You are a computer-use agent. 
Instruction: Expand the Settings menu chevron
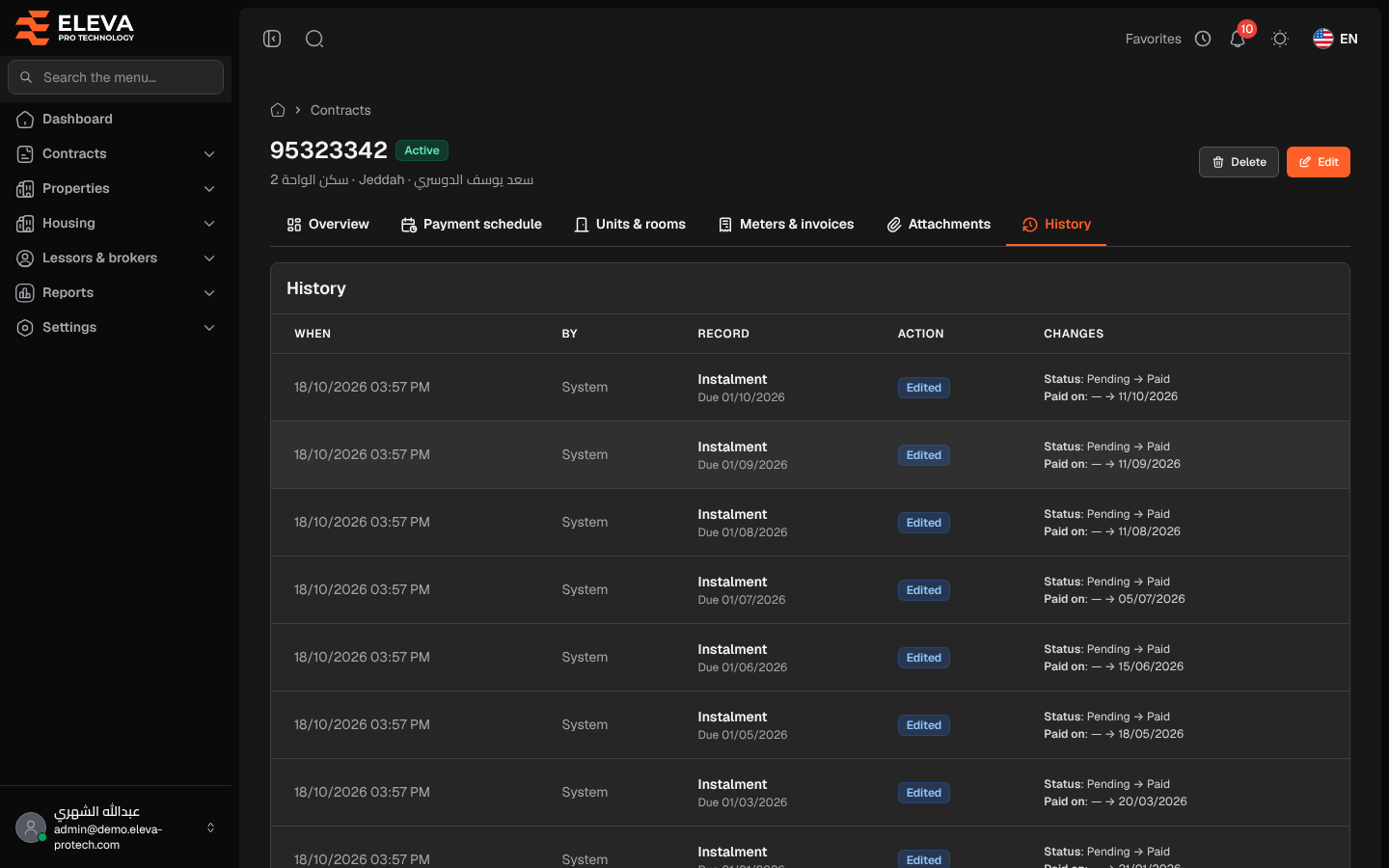(209, 328)
